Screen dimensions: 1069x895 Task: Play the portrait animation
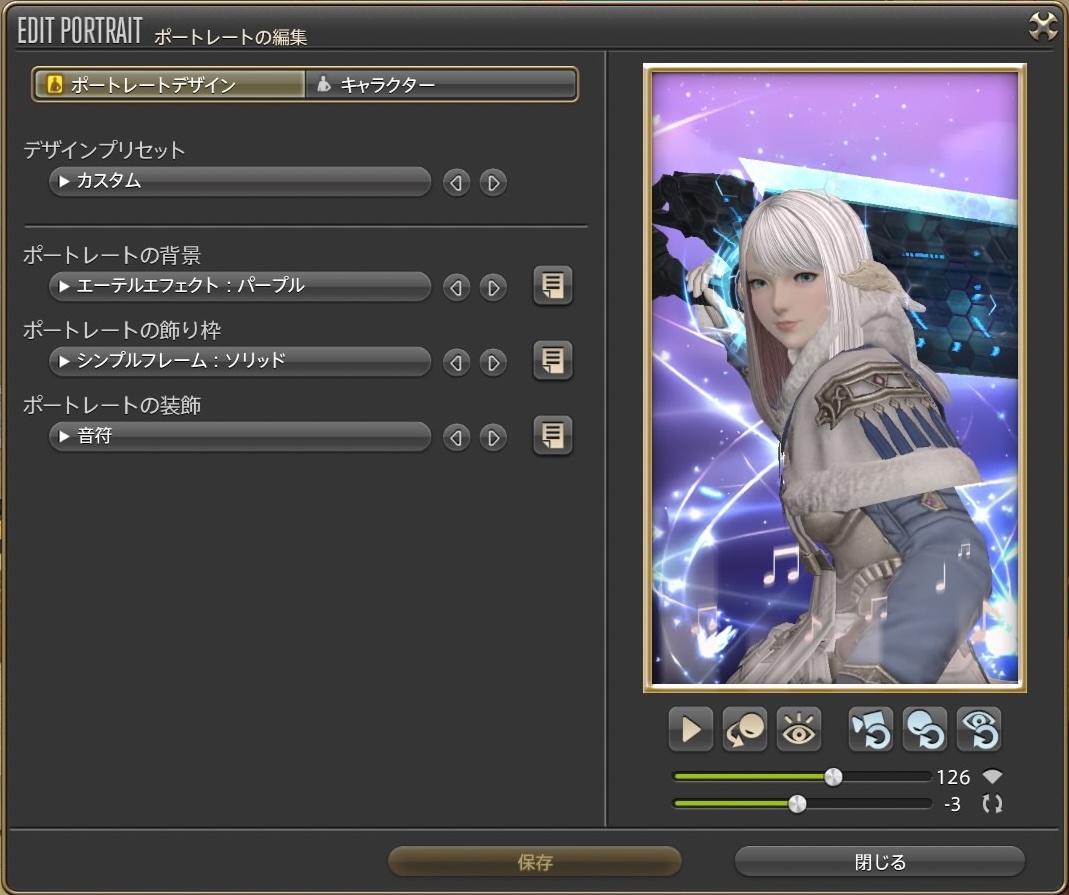690,730
